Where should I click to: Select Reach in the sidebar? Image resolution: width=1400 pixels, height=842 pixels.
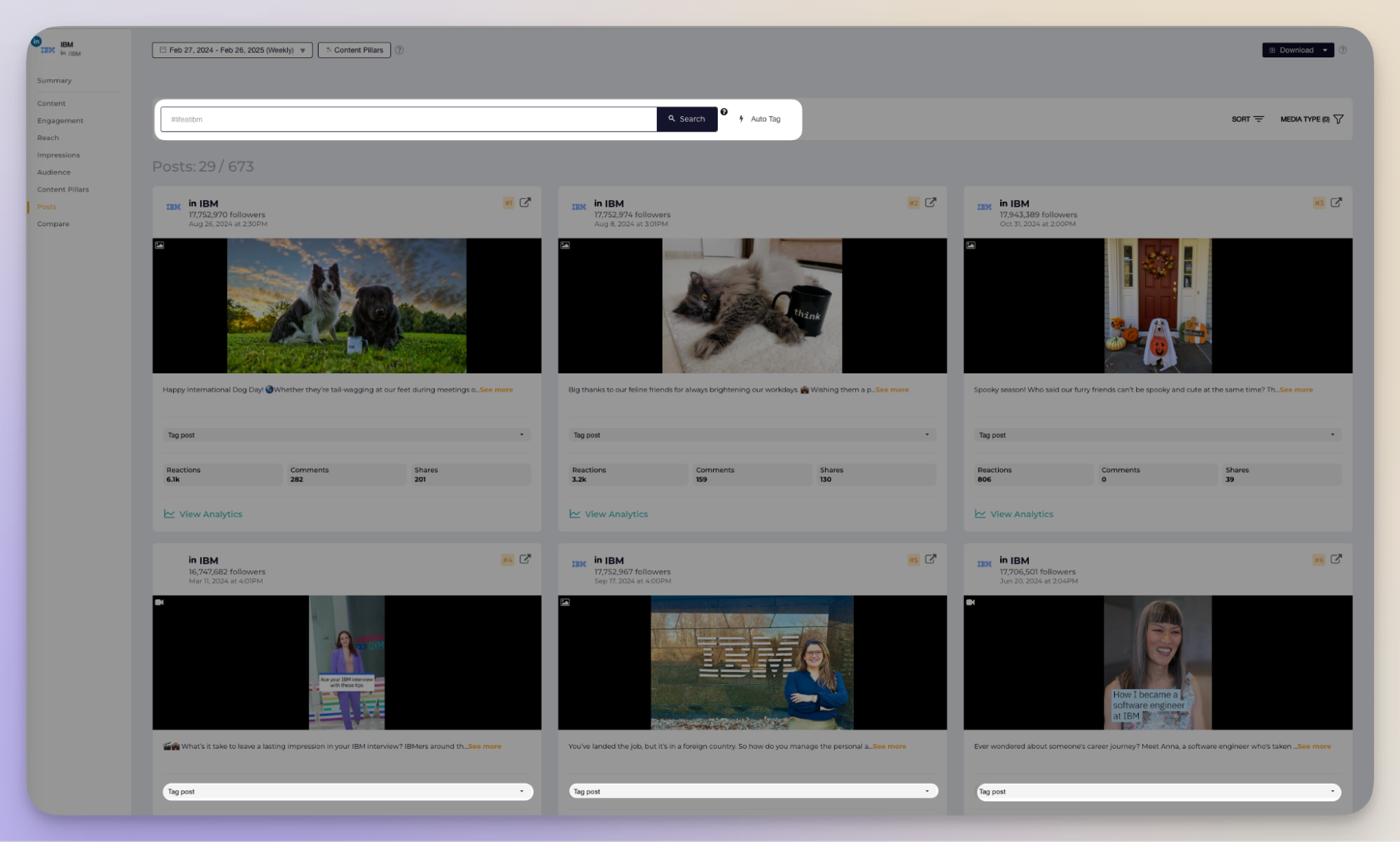(x=48, y=138)
